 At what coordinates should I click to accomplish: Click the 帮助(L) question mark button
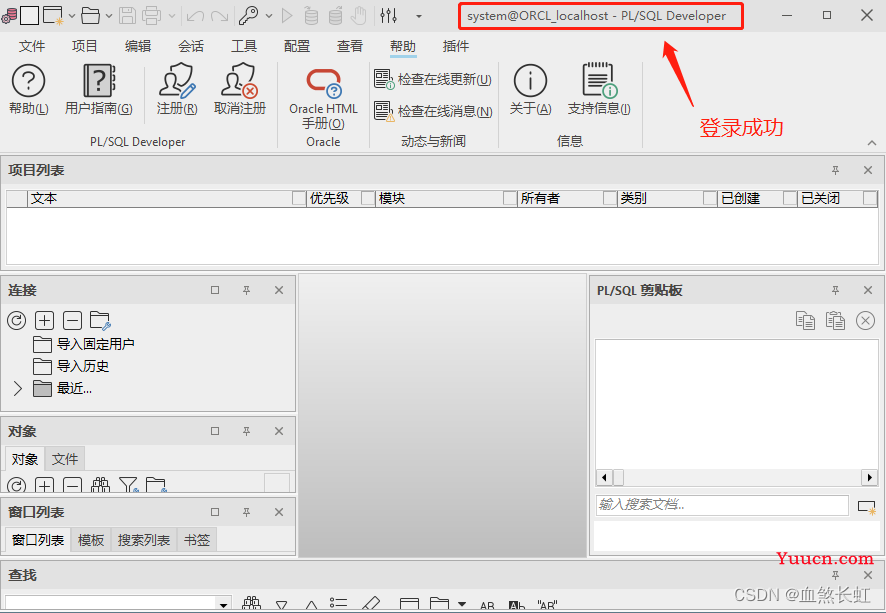(28, 89)
